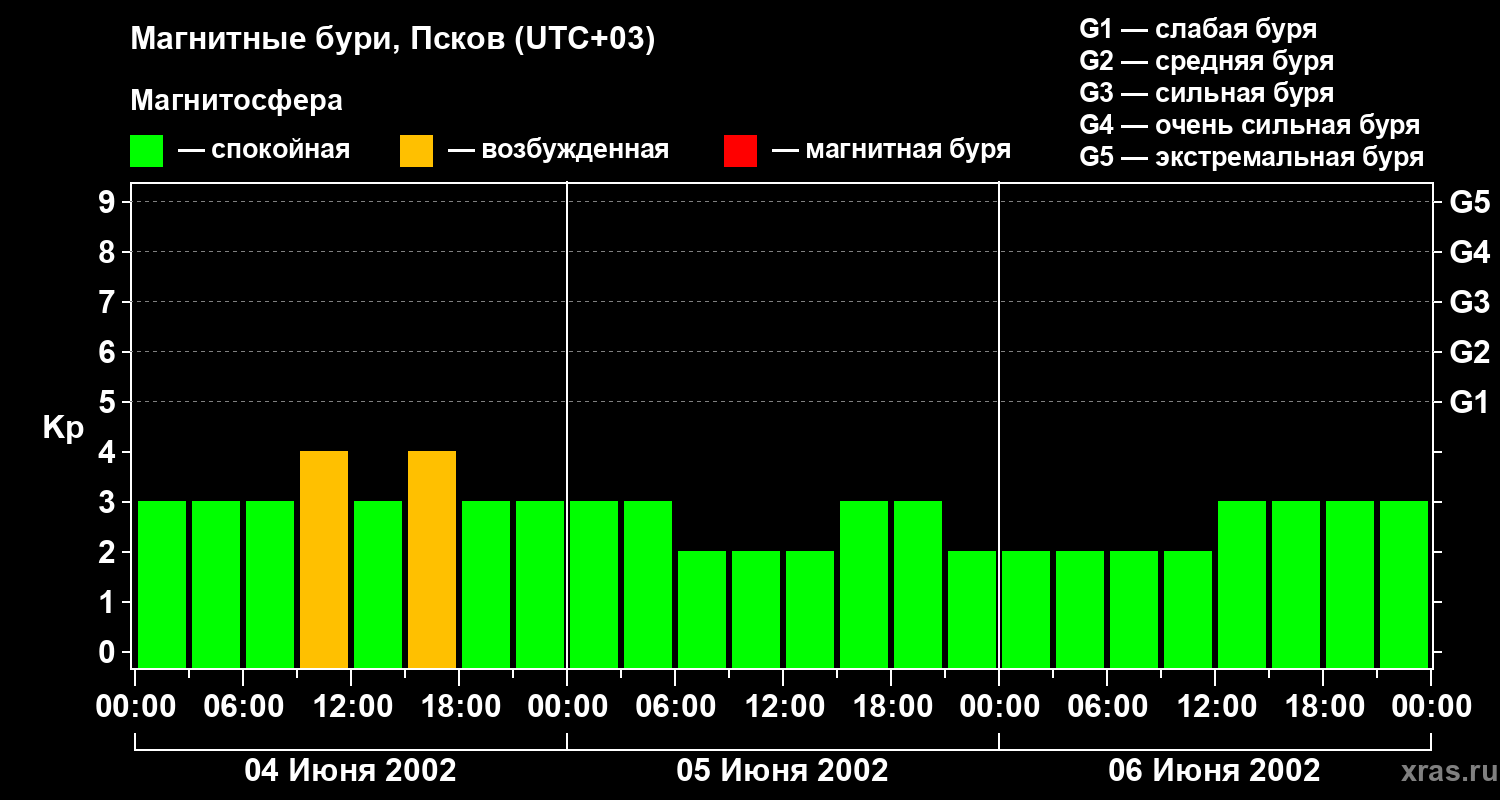Click the green «спокойная» legend swatch
Screen dimensions: 1500x800
147,151
